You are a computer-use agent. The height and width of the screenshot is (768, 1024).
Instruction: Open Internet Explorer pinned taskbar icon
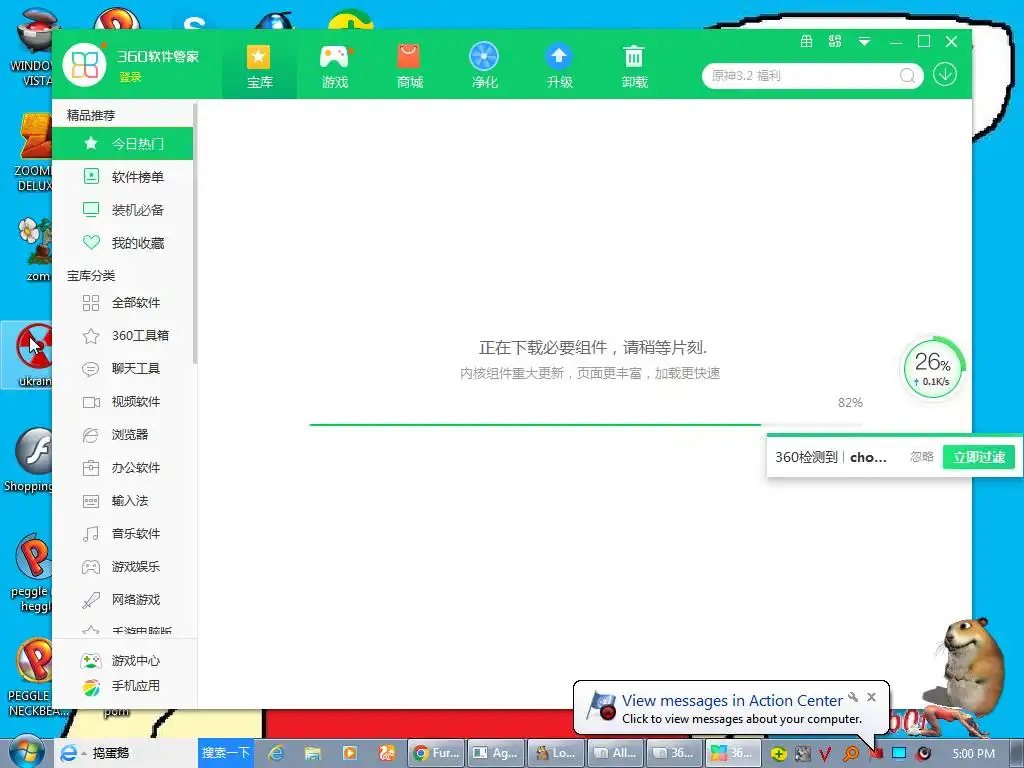click(276, 753)
